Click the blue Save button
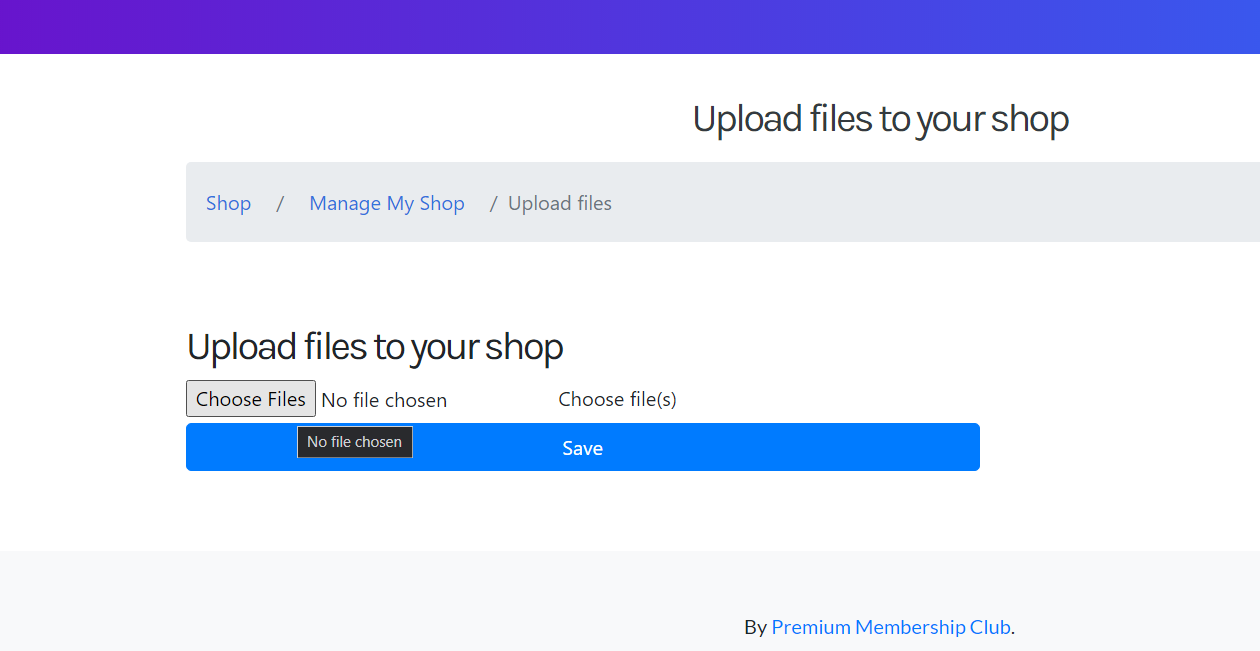The height and width of the screenshot is (651, 1260). pyautogui.click(x=583, y=447)
